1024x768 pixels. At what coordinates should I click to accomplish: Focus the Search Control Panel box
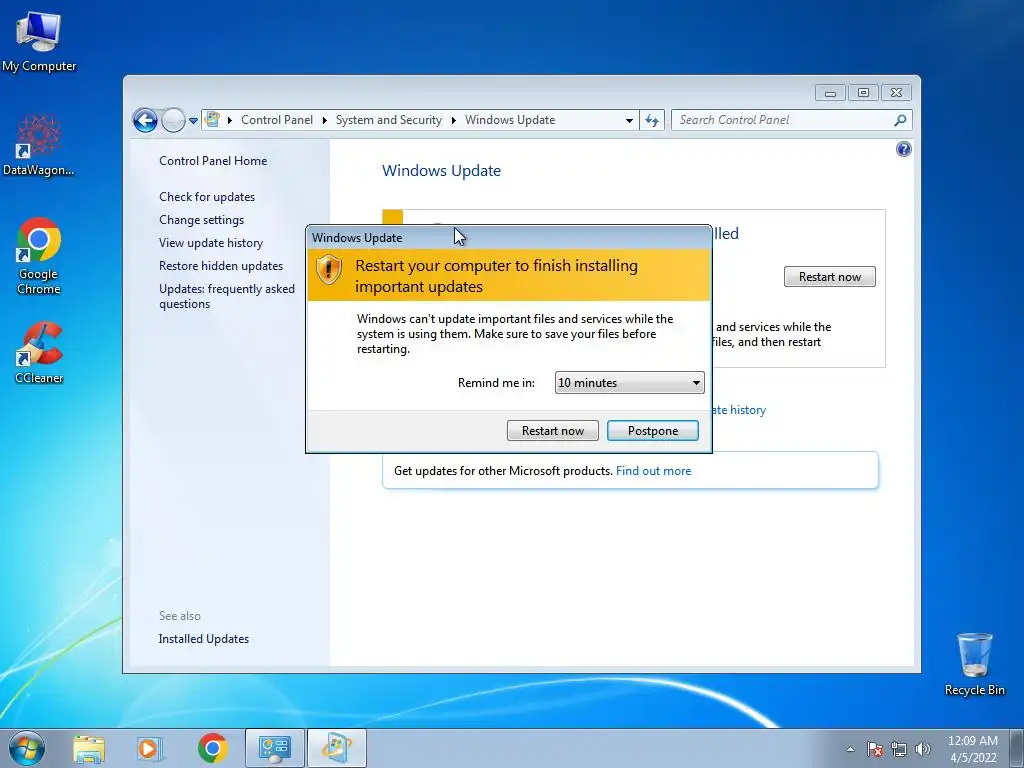(x=784, y=120)
